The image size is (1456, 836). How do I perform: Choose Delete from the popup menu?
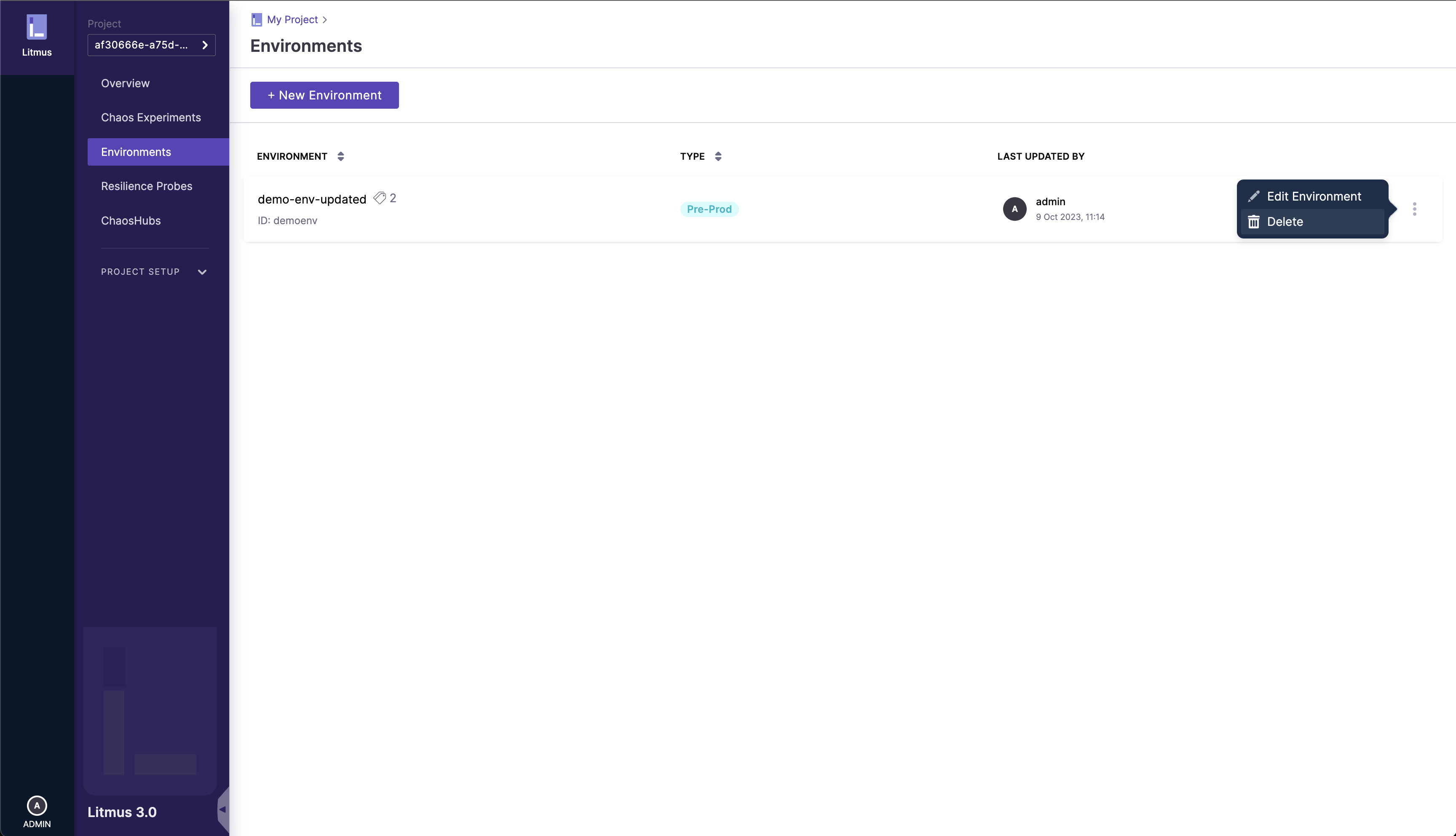pyautogui.click(x=1285, y=222)
